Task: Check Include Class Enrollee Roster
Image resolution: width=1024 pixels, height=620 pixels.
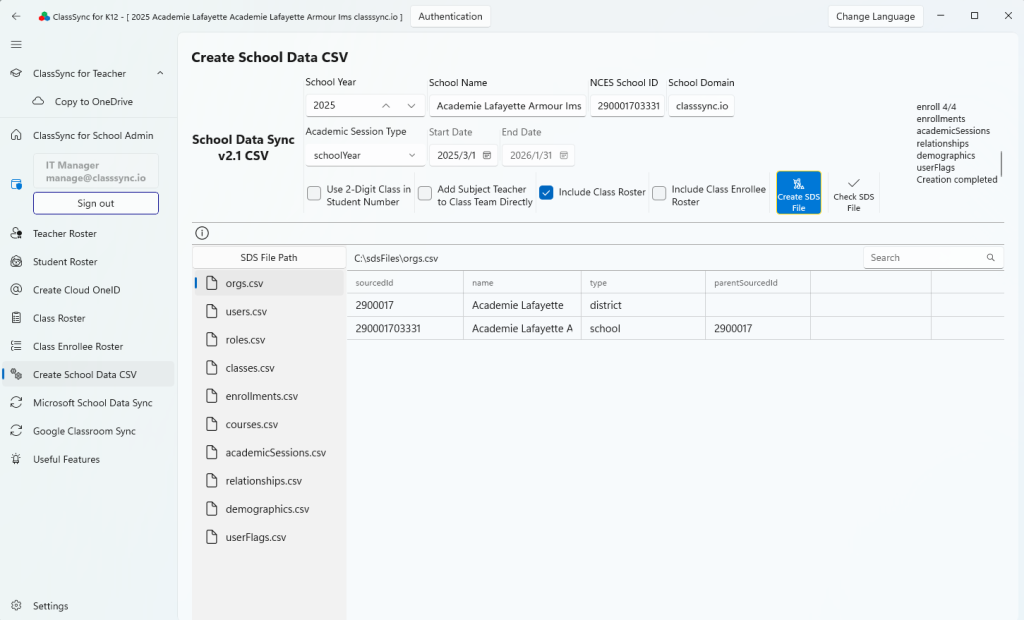Action: point(659,193)
